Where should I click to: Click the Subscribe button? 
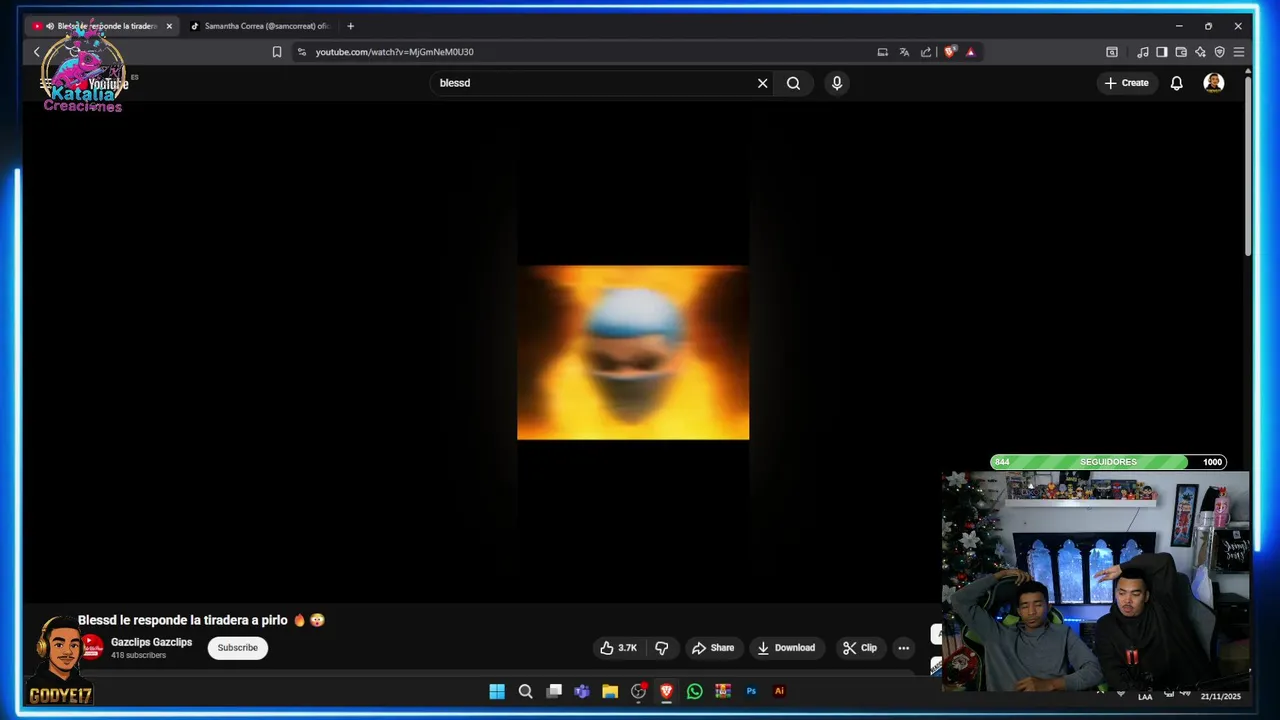(x=238, y=648)
